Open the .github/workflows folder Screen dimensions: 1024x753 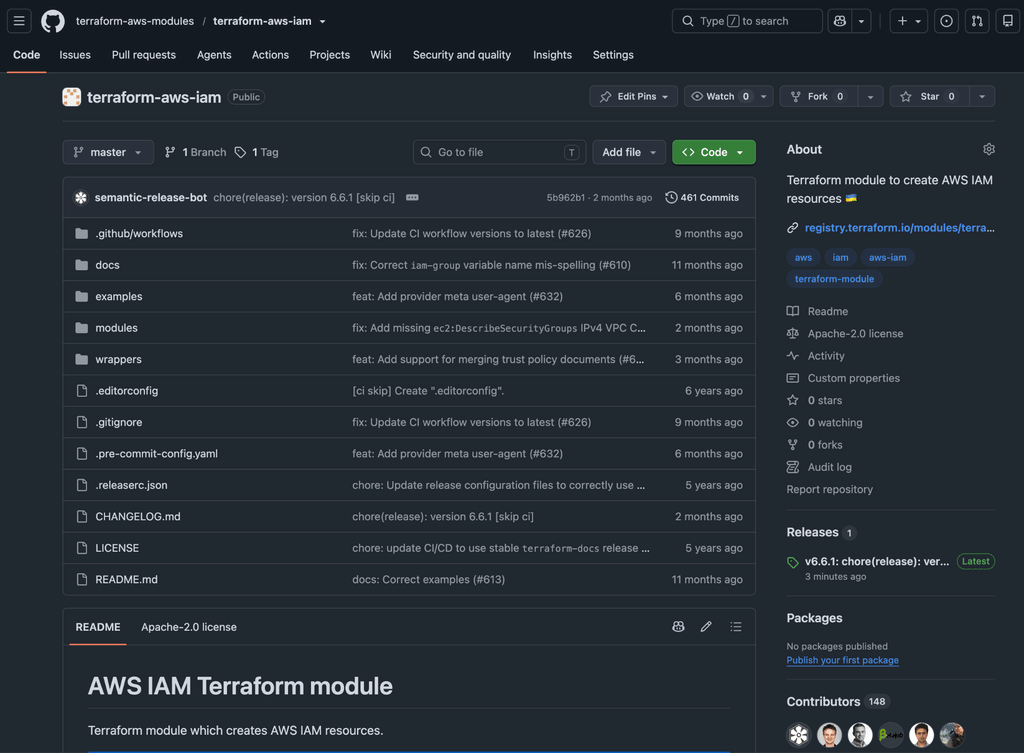tap(139, 234)
